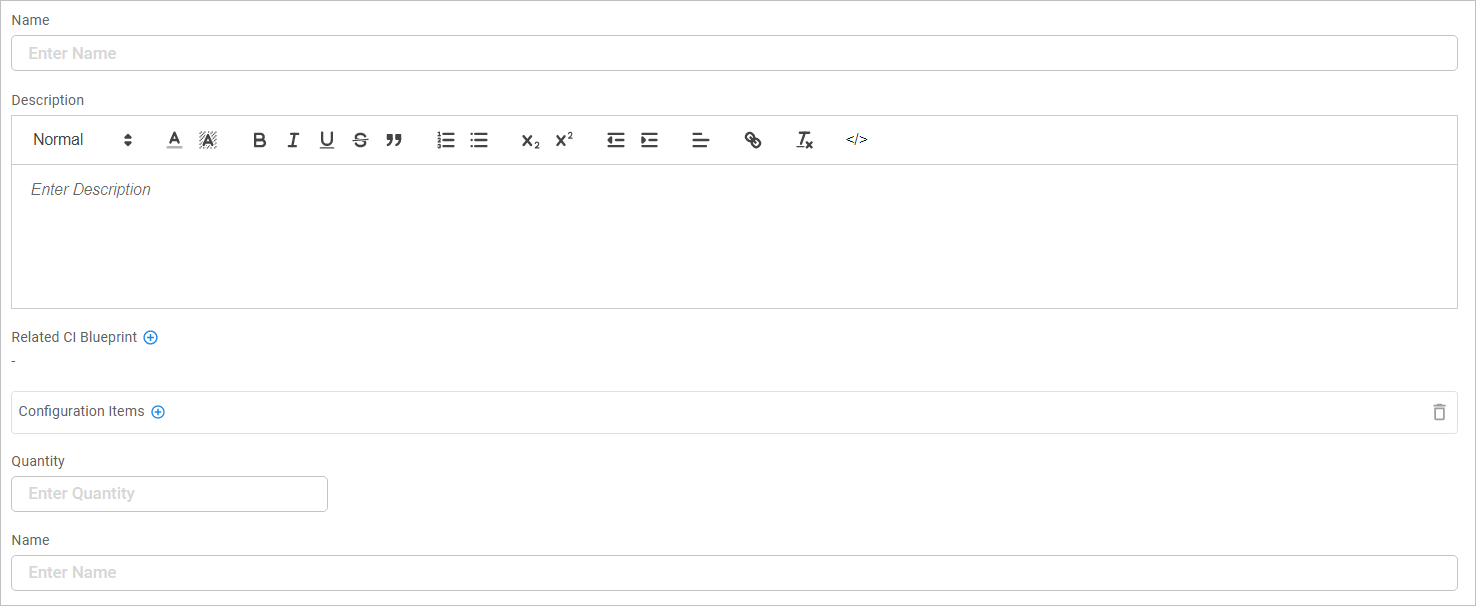Toggle strikethrough formatting
Image resolution: width=1476 pixels, height=606 pixels.
click(x=361, y=140)
